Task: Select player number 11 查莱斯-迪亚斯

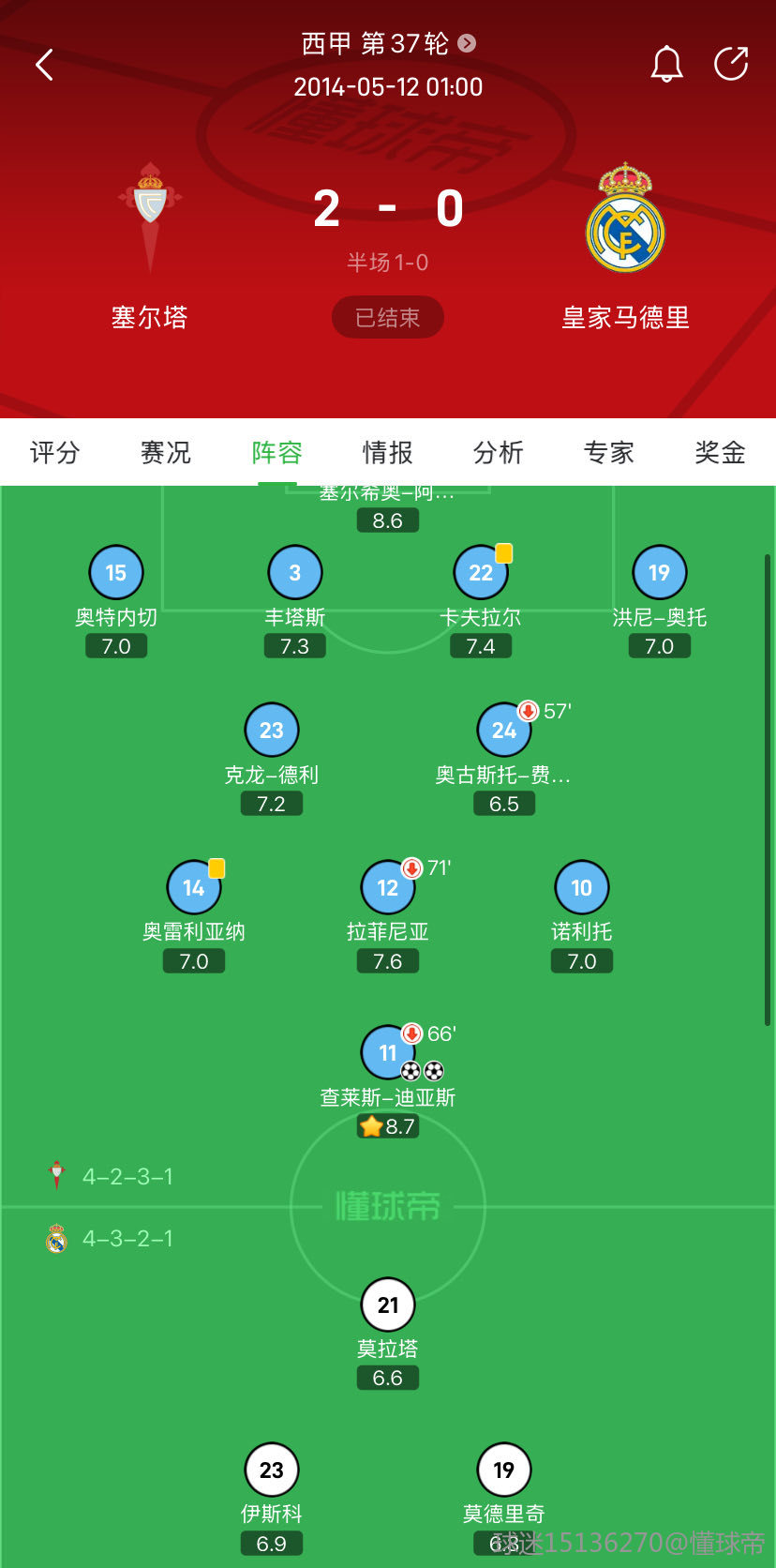Action: point(388,1052)
